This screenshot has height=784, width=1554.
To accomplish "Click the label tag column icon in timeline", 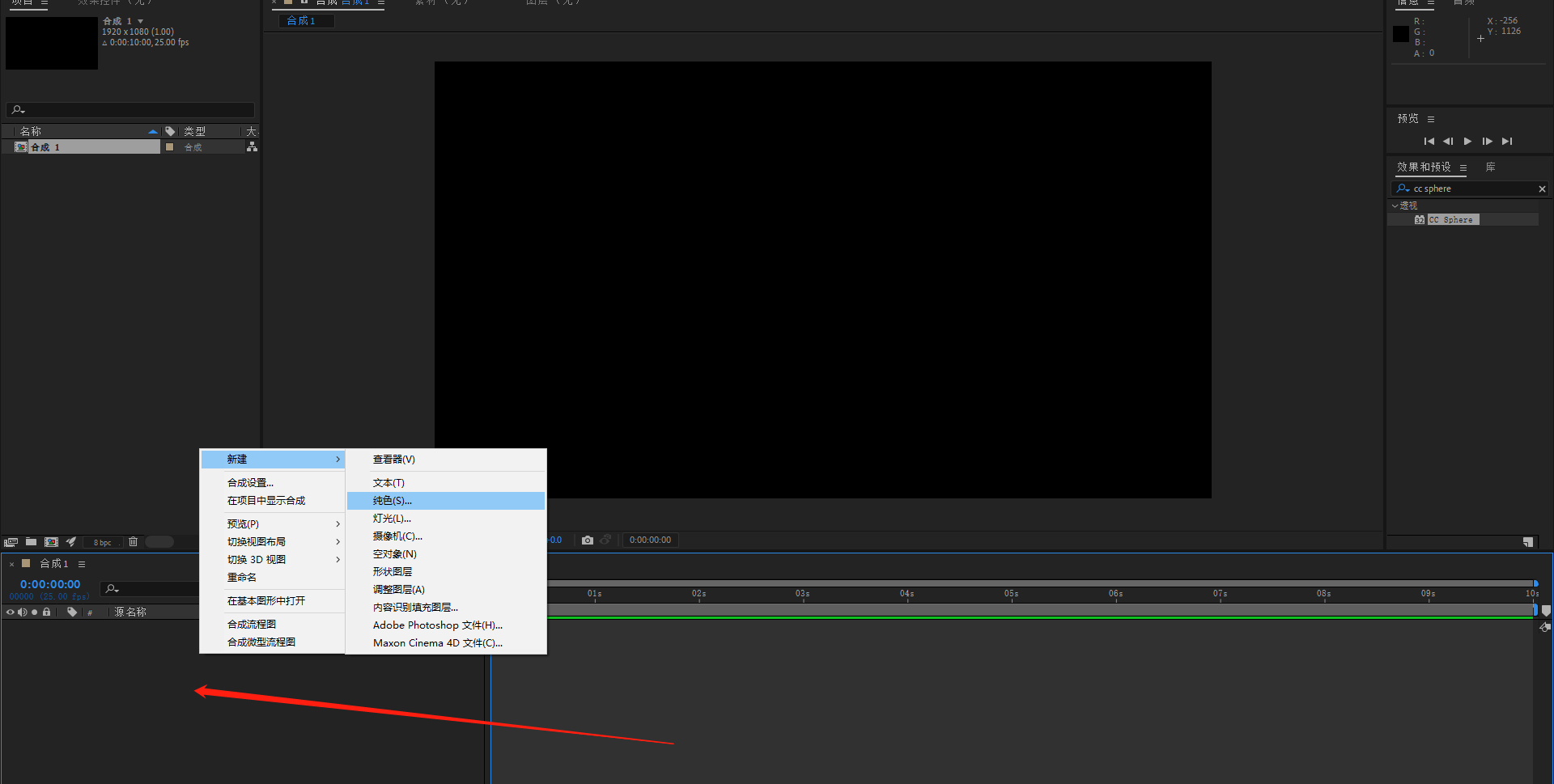I will 72,612.
